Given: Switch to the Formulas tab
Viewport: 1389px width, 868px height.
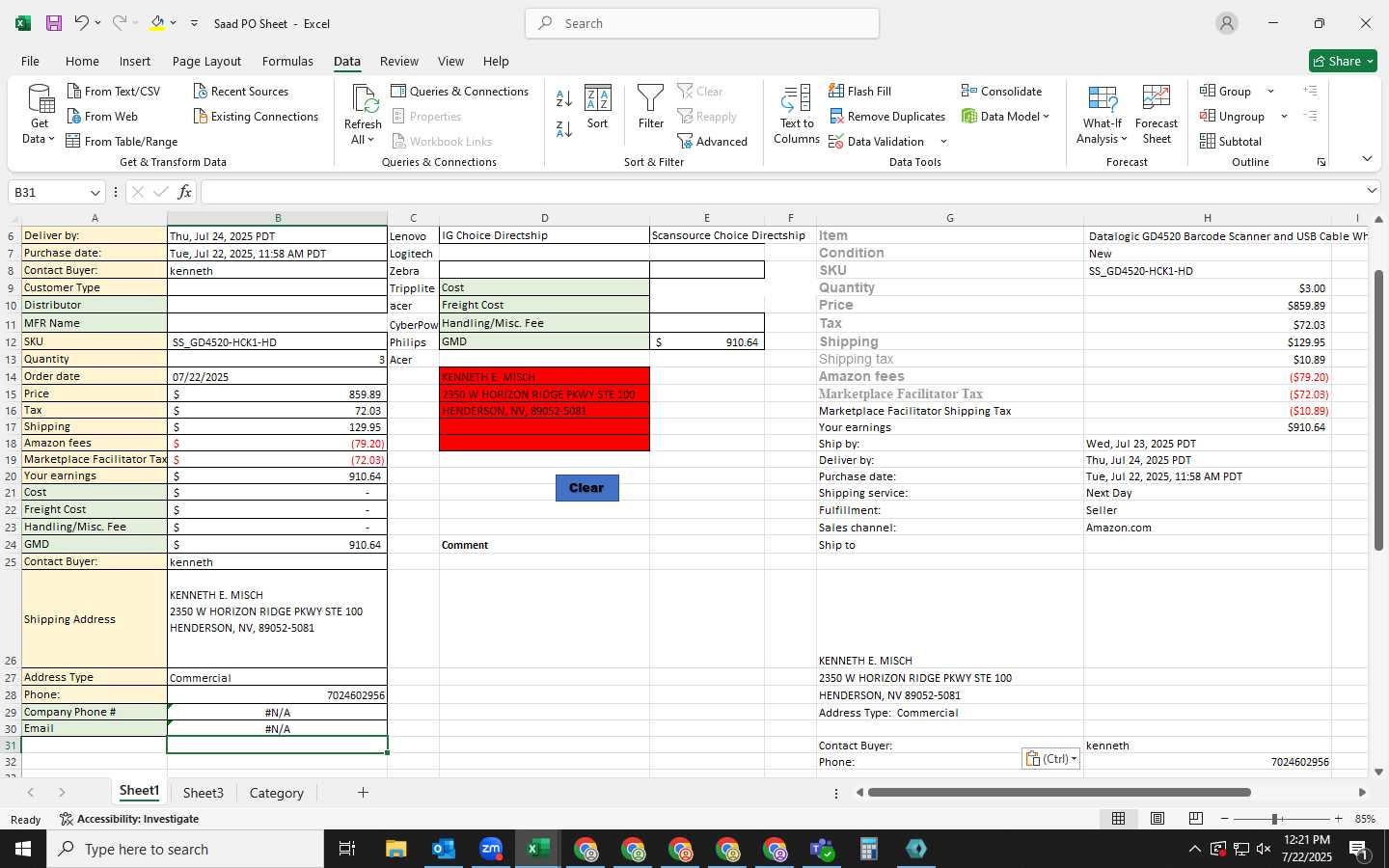Looking at the screenshot, I should (x=287, y=61).
